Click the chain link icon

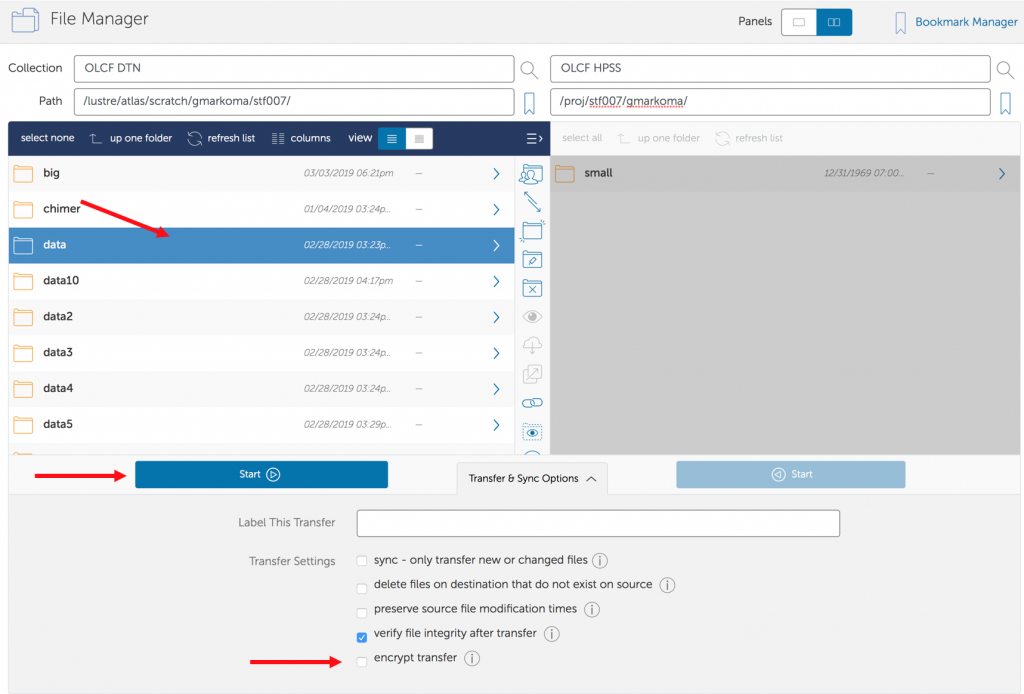(532, 403)
